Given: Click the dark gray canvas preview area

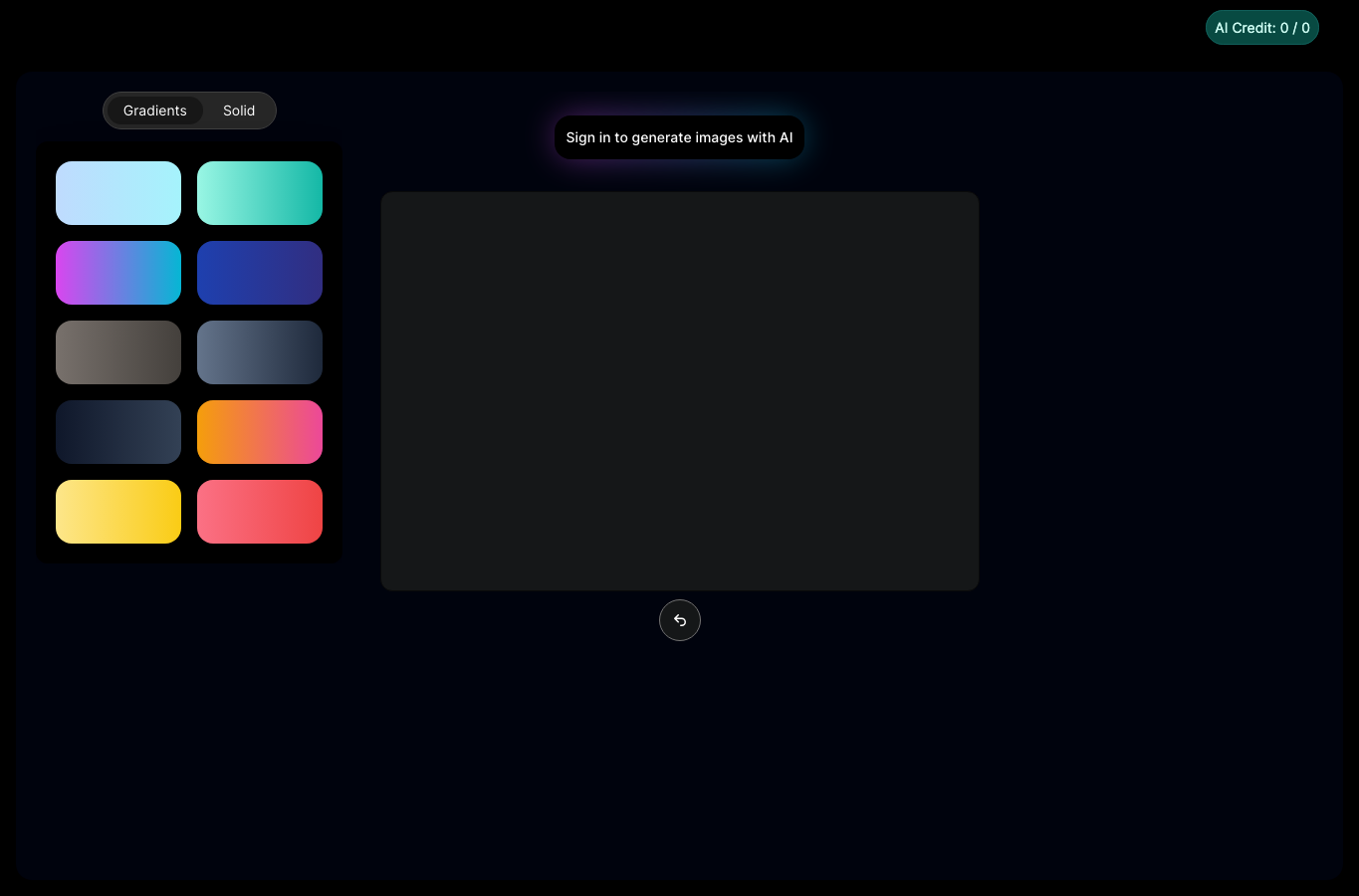Looking at the screenshot, I should click(x=680, y=391).
